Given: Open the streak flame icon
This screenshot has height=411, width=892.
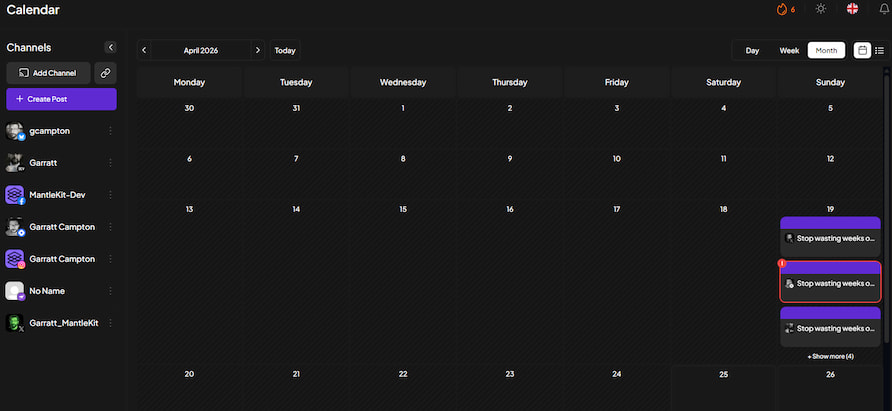Looking at the screenshot, I should (x=782, y=9).
